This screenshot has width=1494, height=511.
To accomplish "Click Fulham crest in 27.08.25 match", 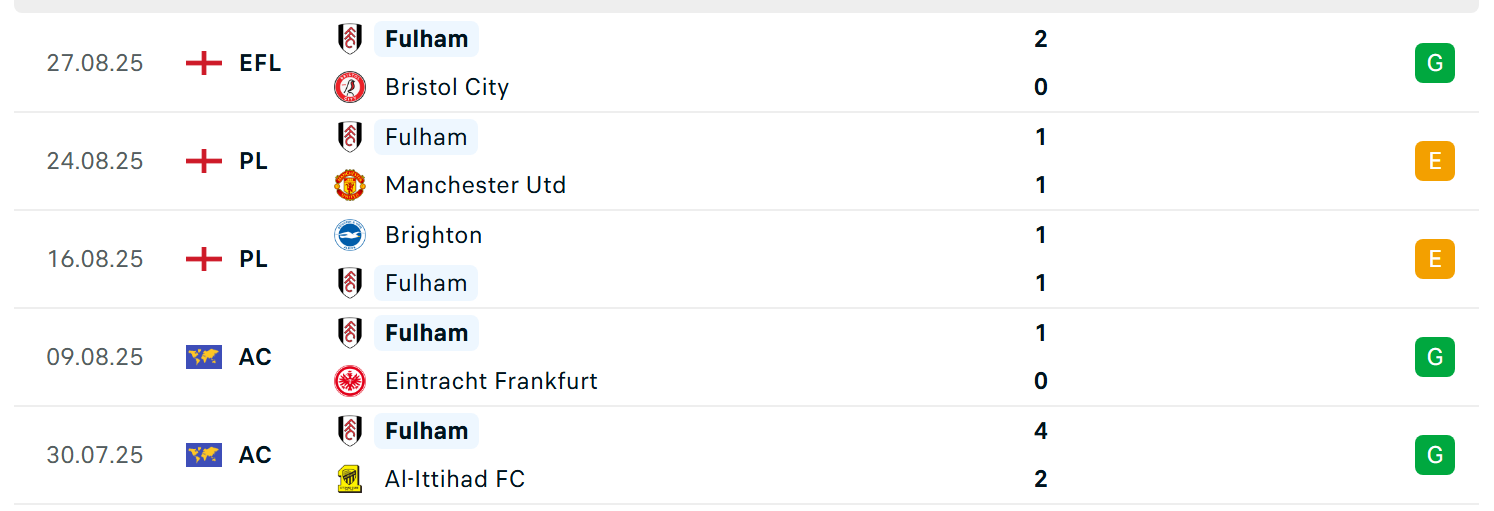I will coord(350,39).
